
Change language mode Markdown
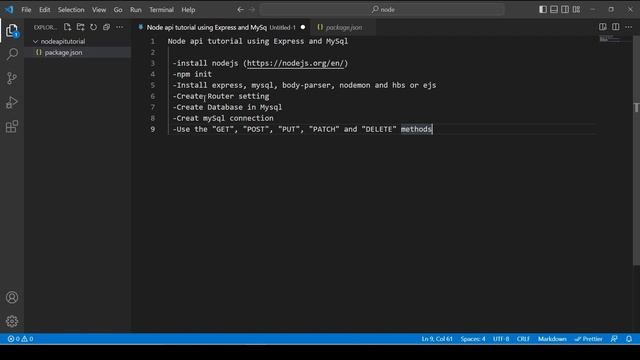[x=552, y=339]
